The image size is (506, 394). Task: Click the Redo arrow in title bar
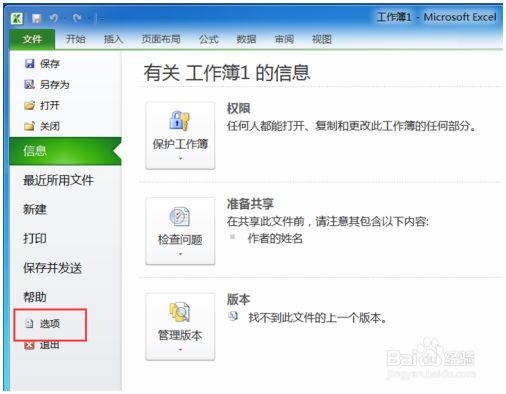pyautogui.click(x=77, y=18)
